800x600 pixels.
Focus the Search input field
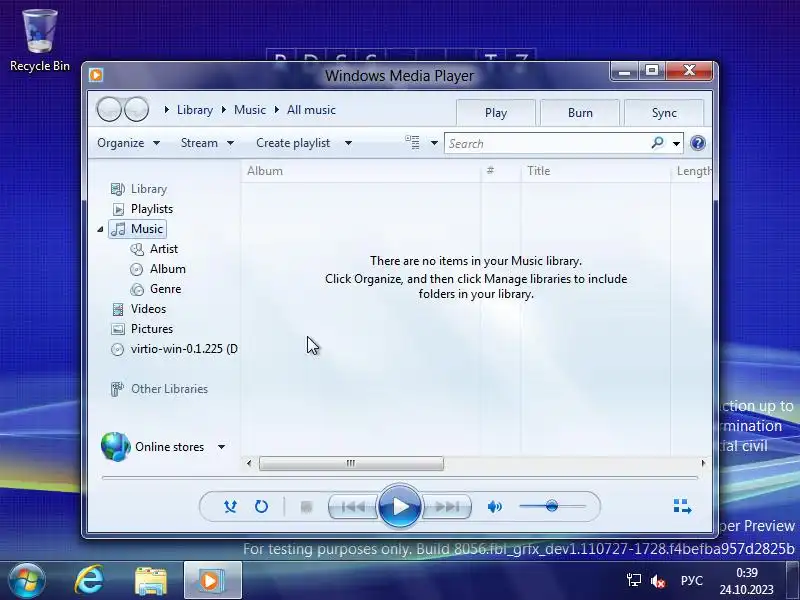coord(546,144)
